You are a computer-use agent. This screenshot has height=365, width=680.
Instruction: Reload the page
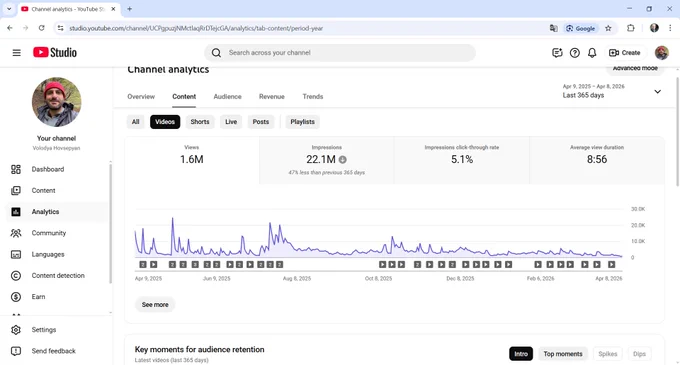42,28
